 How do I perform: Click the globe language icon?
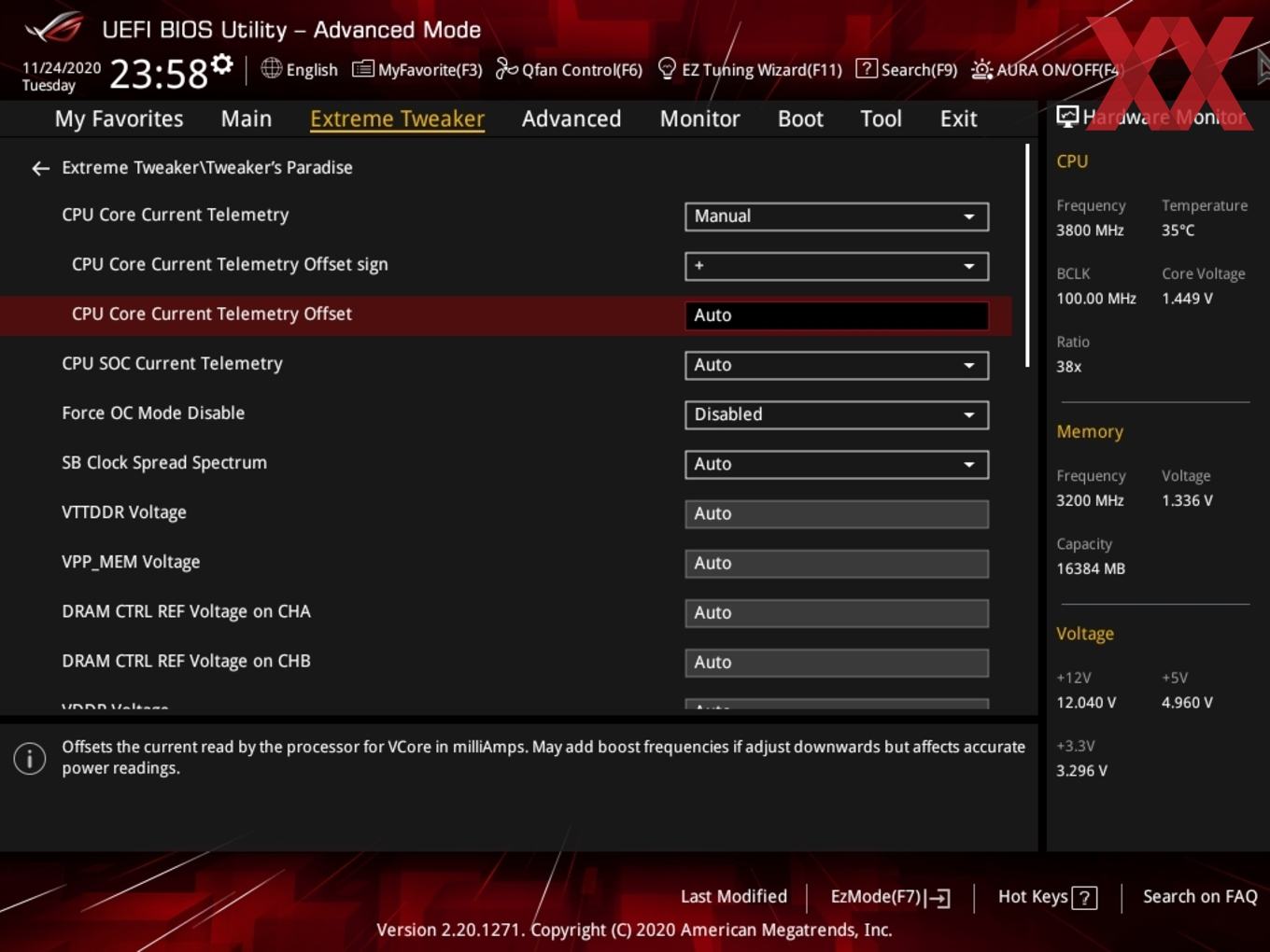point(271,68)
